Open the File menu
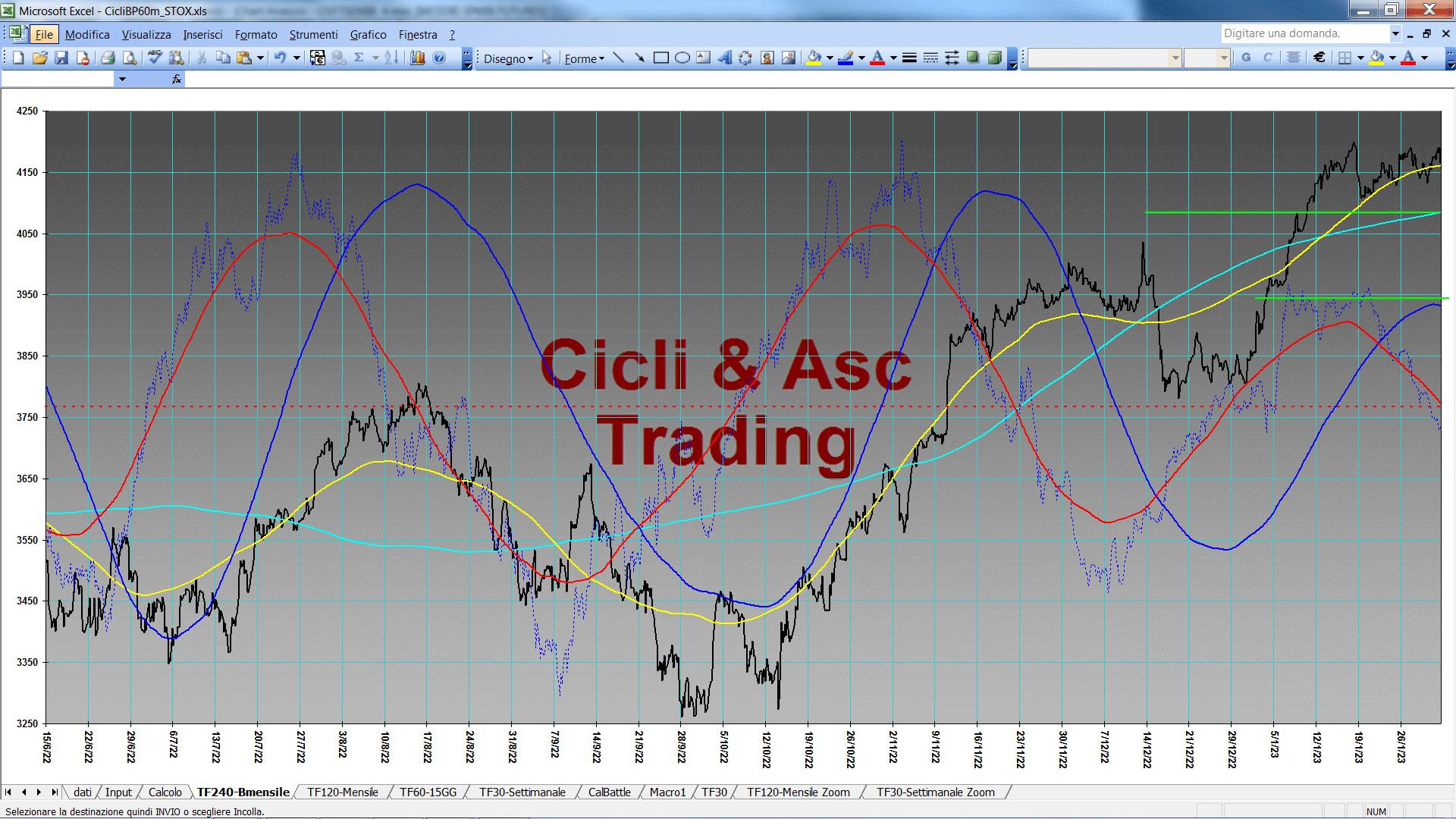Screen dimensions: 1456x819 click(x=44, y=35)
